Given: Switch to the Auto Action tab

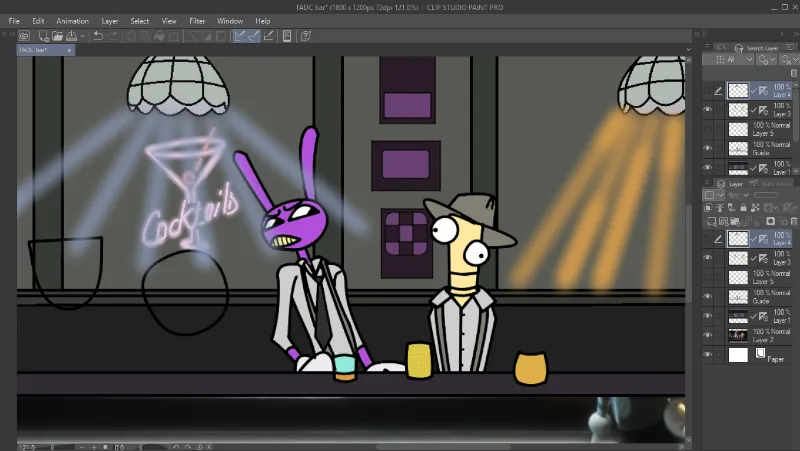Looking at the screenshot, I should (x=771, y=184).
